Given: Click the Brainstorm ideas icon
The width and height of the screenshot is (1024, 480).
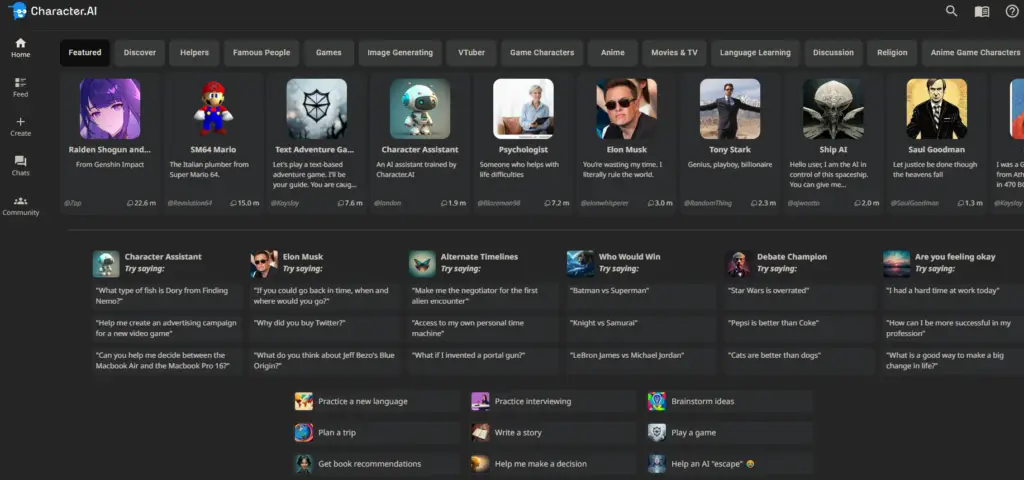Looking at the screenshot, I should (656, 401).
